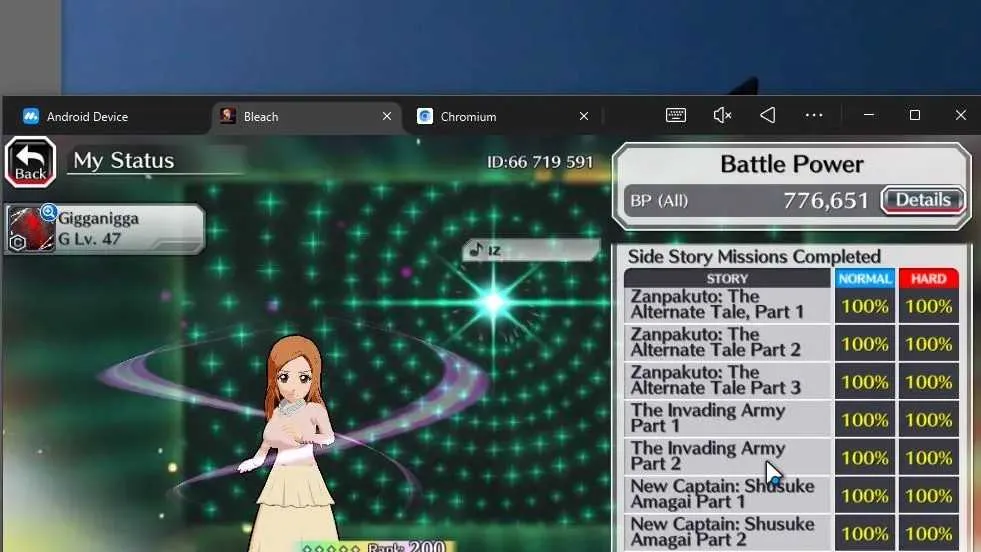
Task: Click the Android Device tab icon
Action: (x=31, y=116)
